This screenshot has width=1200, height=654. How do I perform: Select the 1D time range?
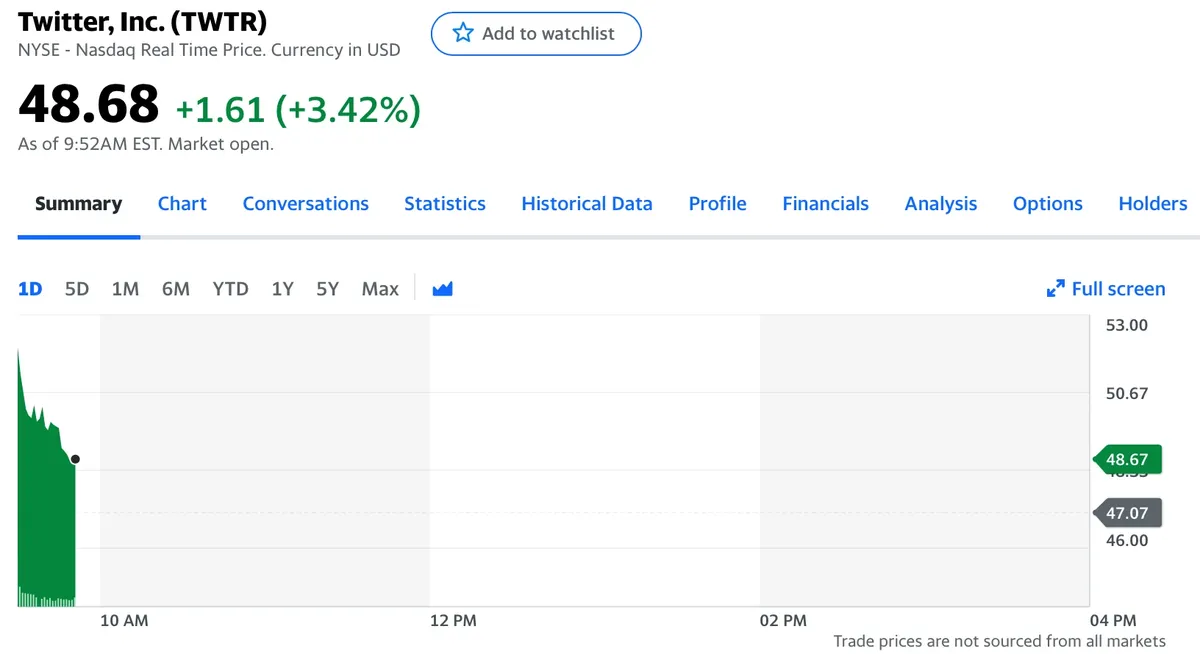30,289
